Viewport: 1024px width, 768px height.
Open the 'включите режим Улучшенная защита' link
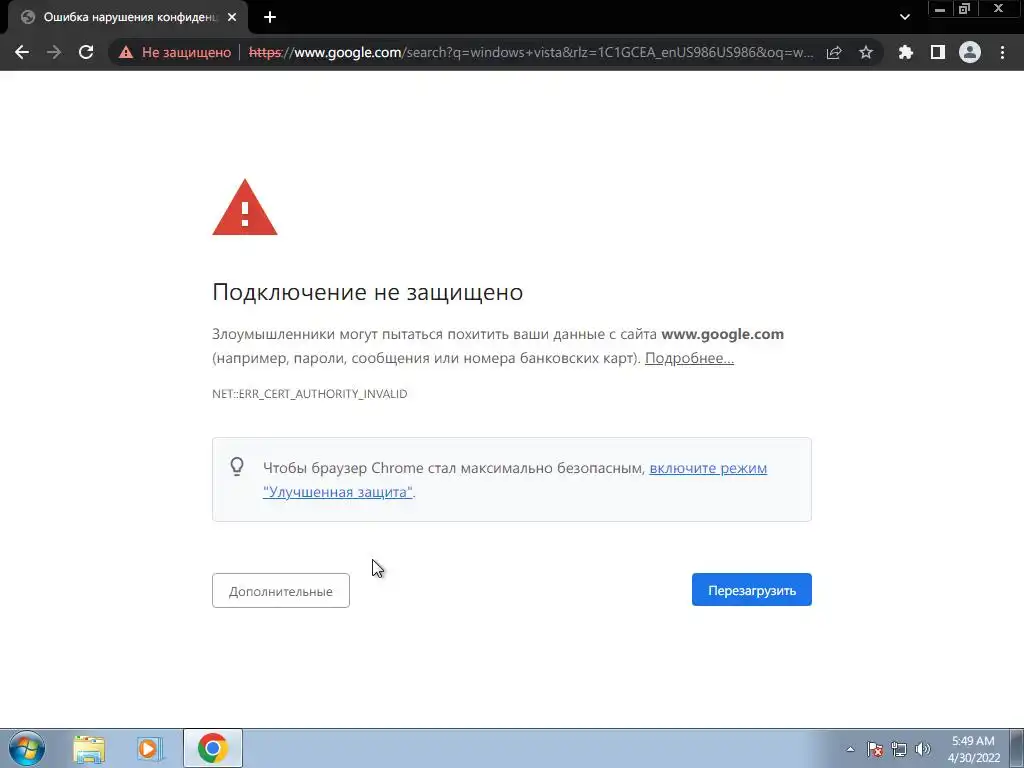515,480
